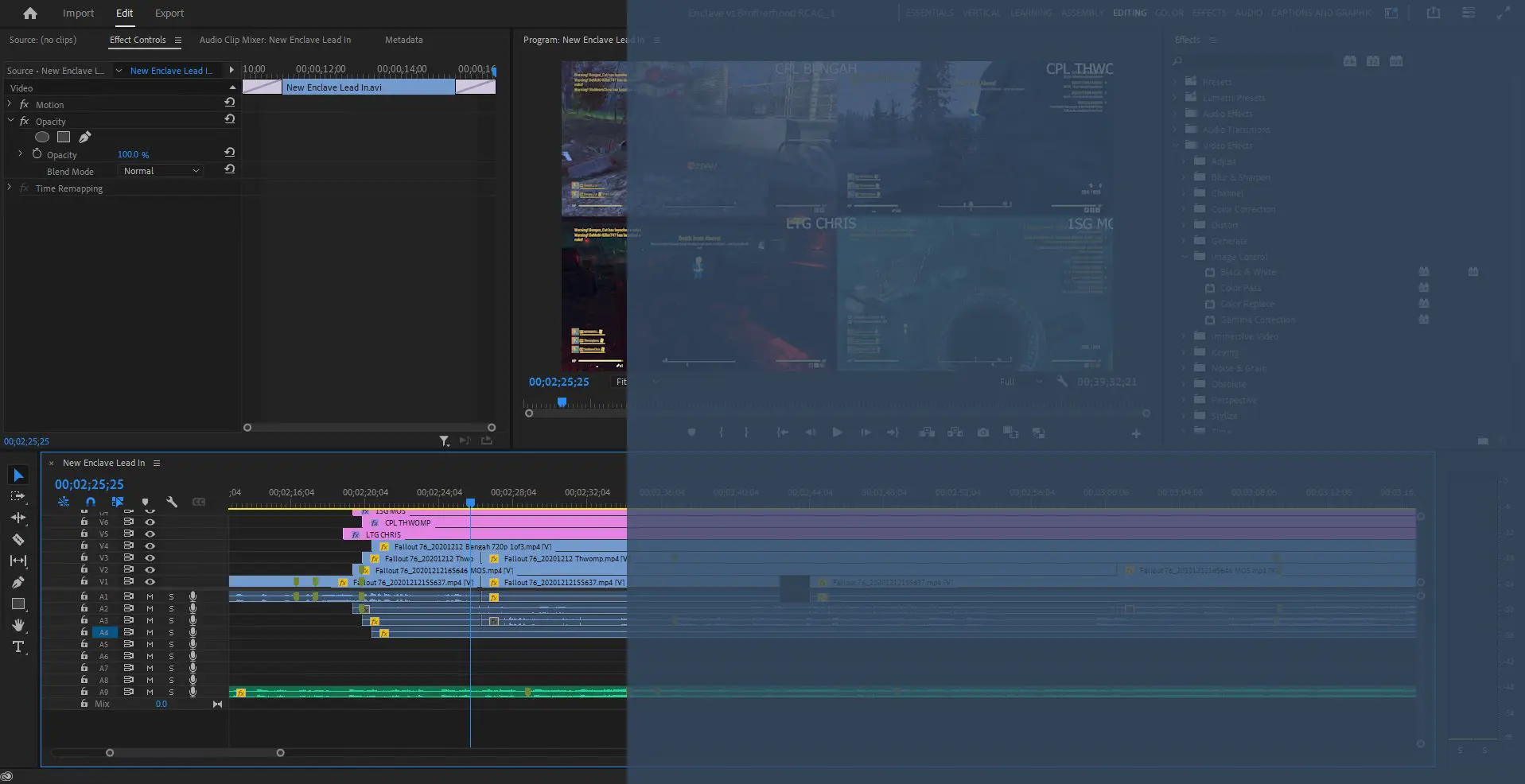Reset the Opacity effect header
The image size is (1525, 784).
coord(229,119)
